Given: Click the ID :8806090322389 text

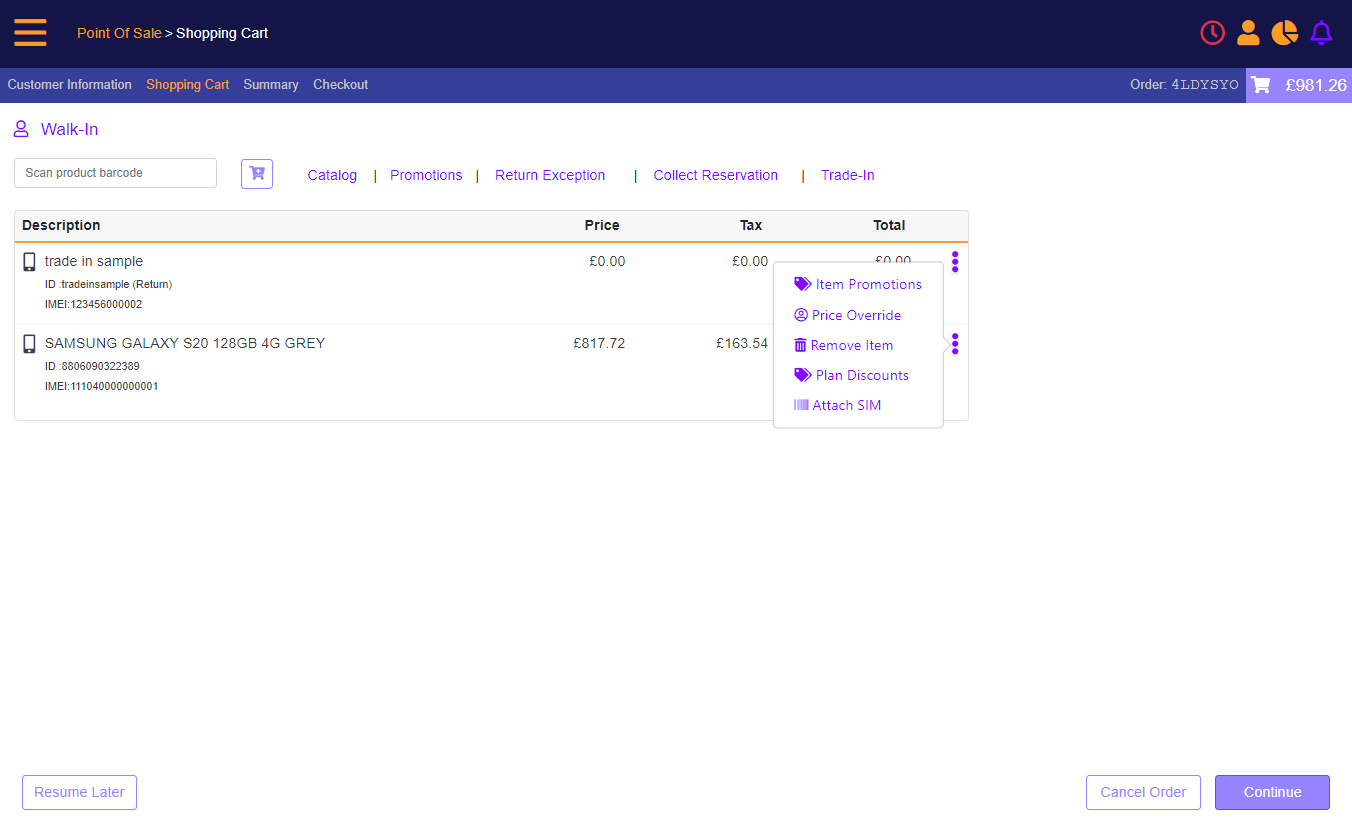Looking at the screenshot, I should pos(92,366).
